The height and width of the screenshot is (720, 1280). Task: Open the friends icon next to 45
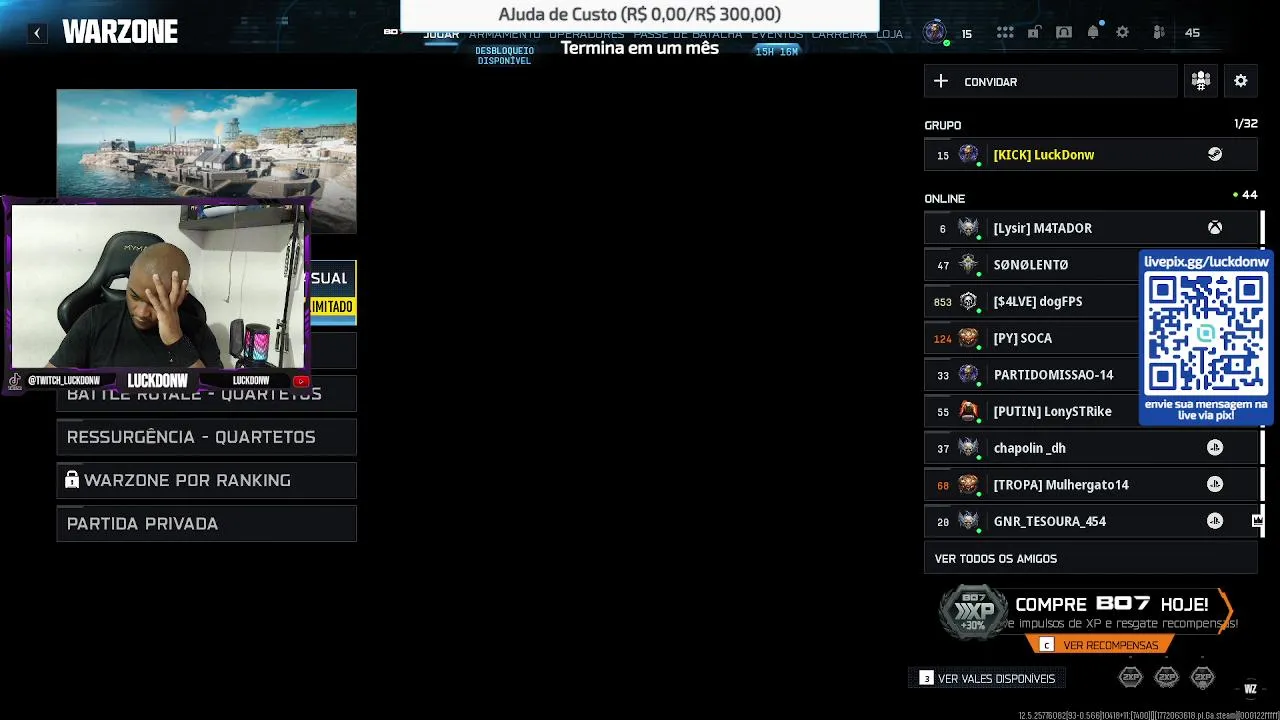coord(1159,33)
